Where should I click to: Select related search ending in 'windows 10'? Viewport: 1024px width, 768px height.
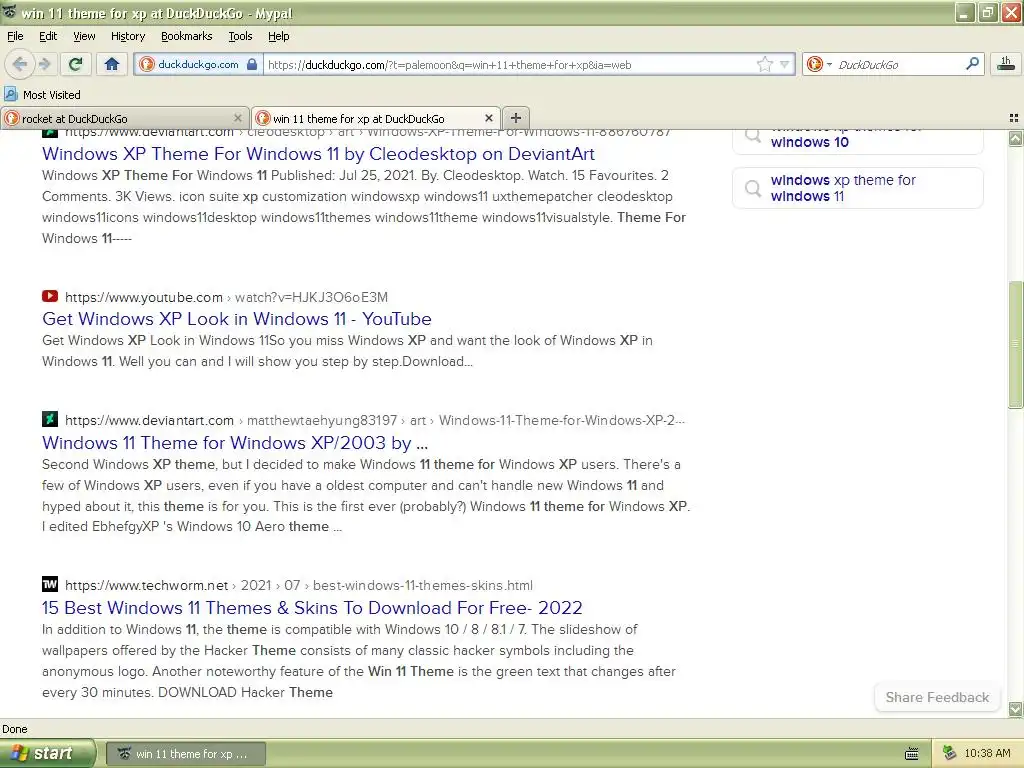point(857,141)
